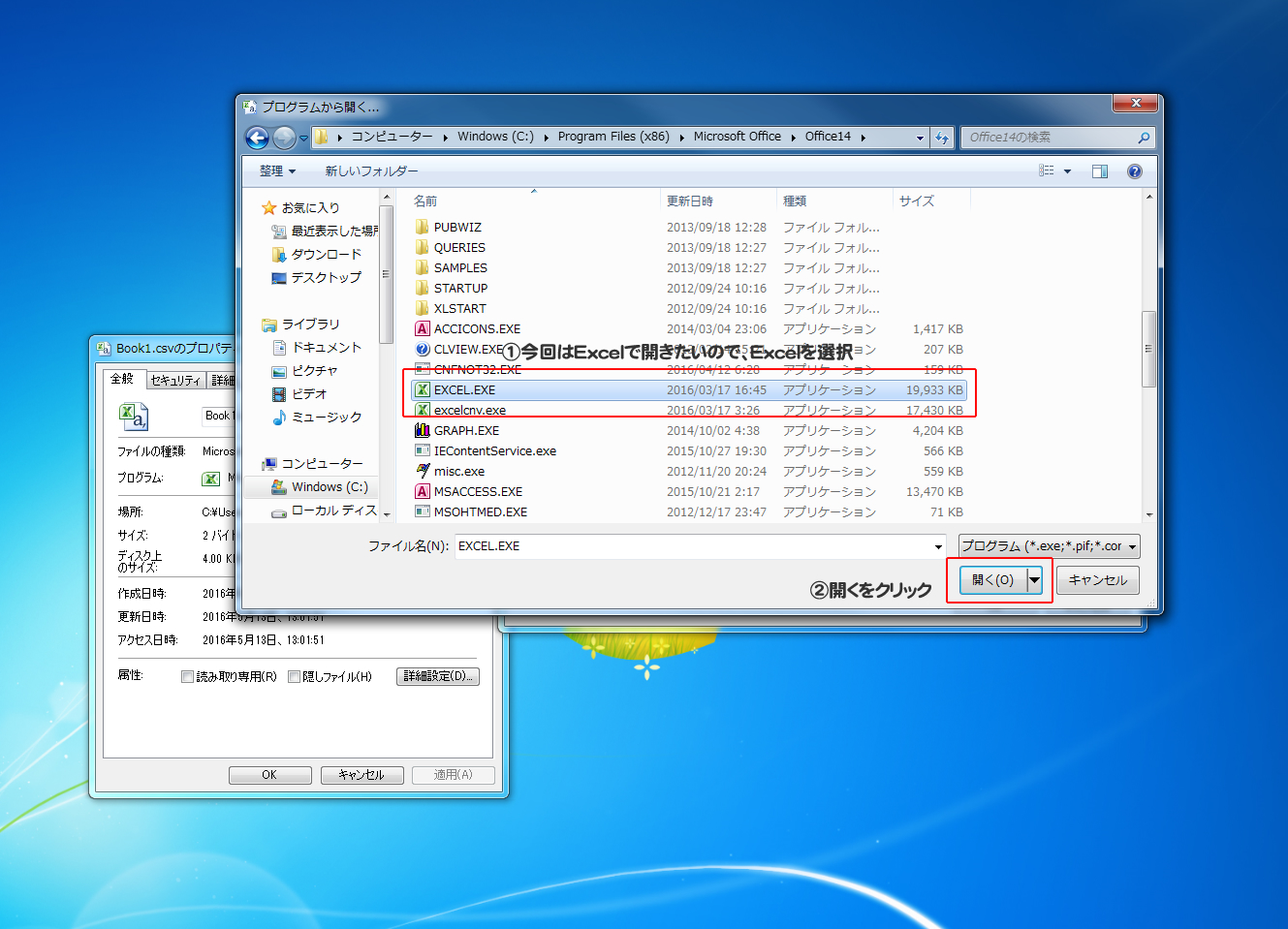Screen dimensions: 1288x929
Task: Click OK in the Properties window
Action: pos(269,775)
